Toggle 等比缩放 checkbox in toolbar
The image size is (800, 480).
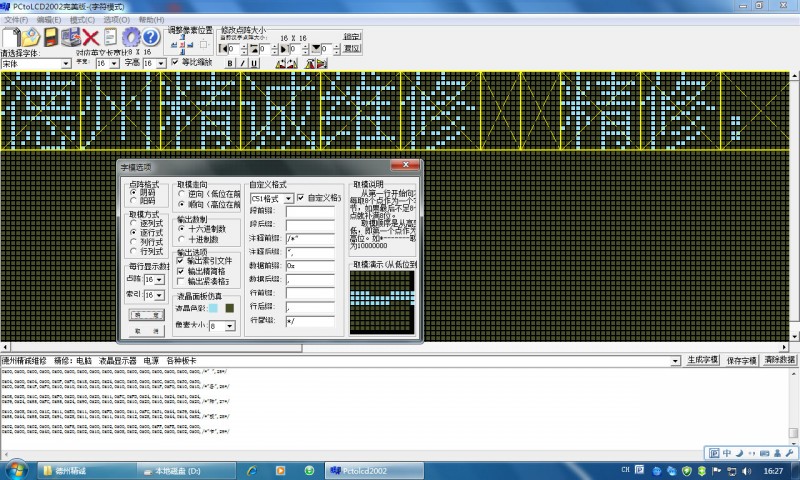pyautogui.click(x=175, y=62)
